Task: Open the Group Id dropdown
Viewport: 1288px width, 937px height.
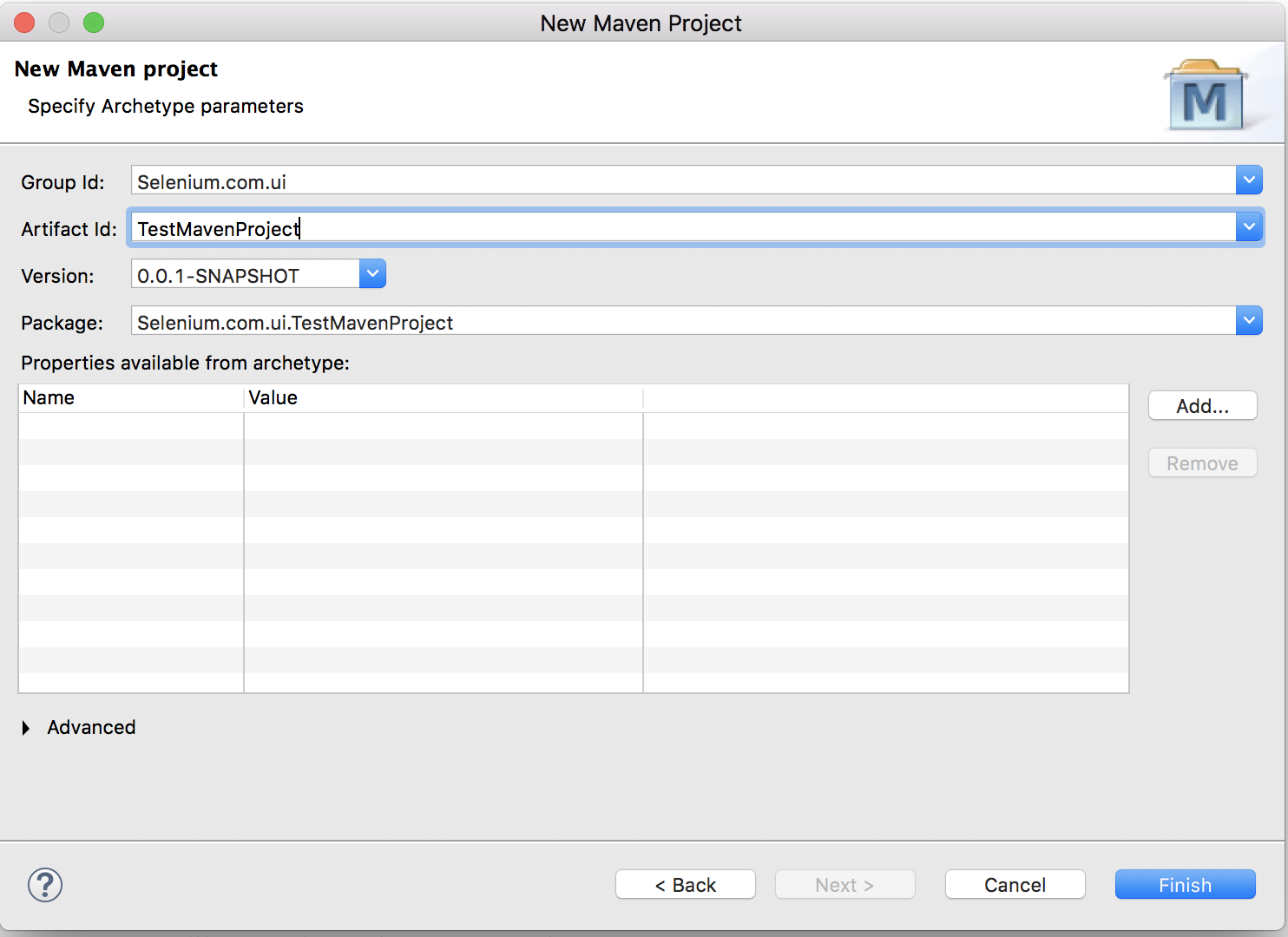Action: 1249,180
